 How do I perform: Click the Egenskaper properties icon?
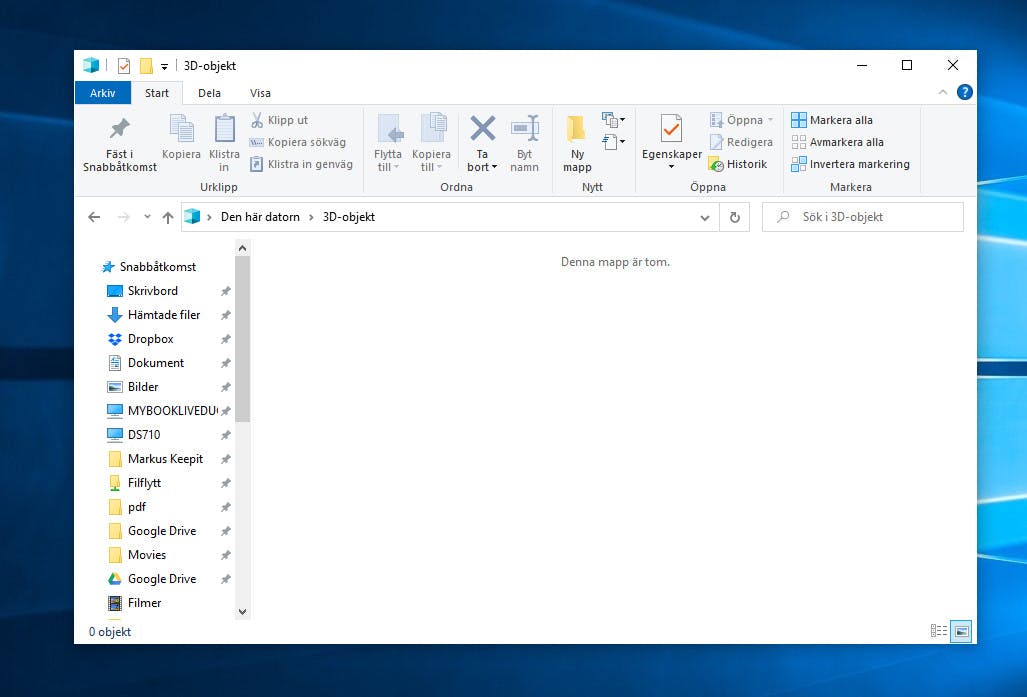pyautogui.click(x=671, y=130)
